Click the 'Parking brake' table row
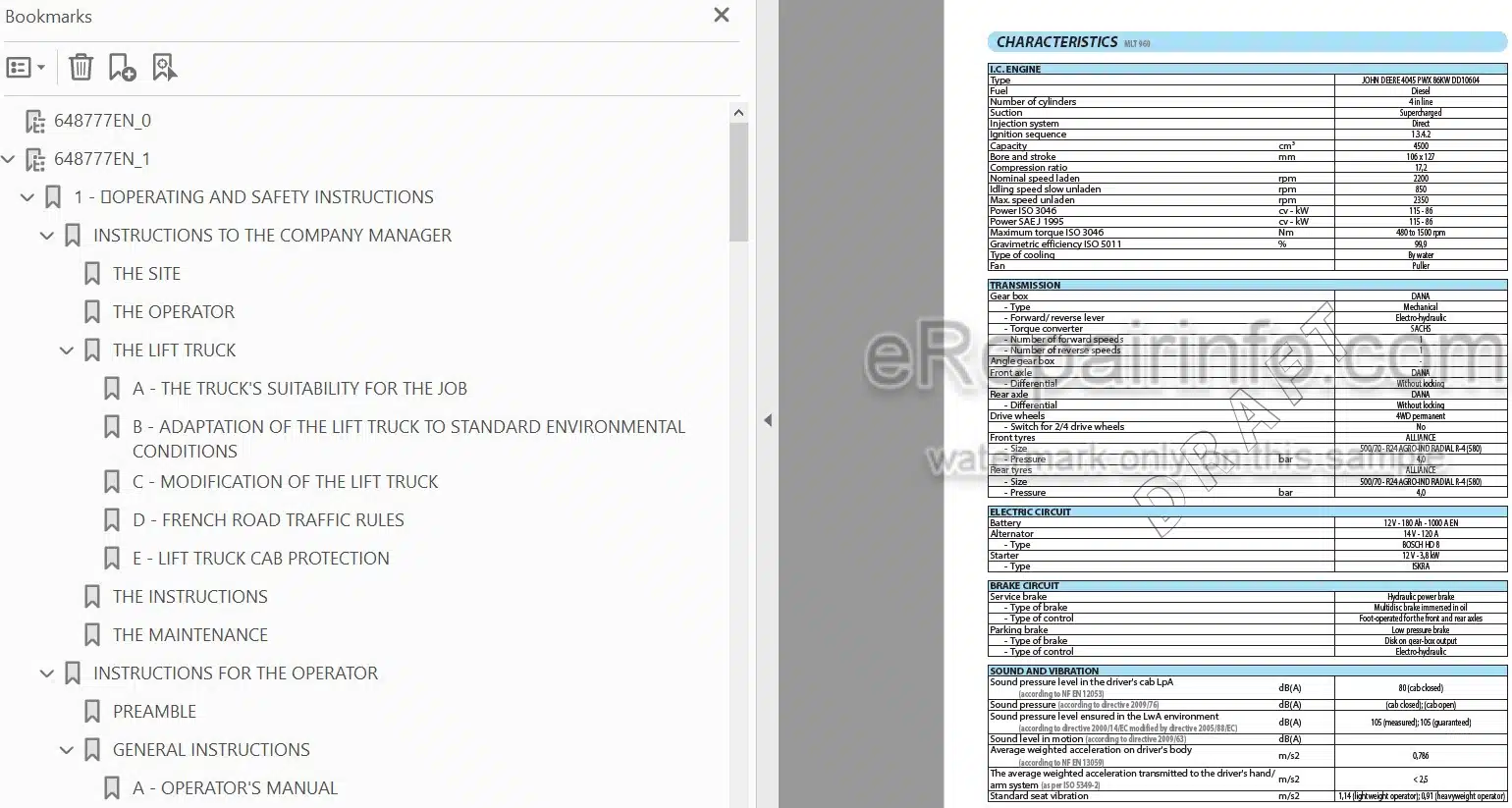The height and width of the screenshot is (808, 1512). pos(1247,630)
